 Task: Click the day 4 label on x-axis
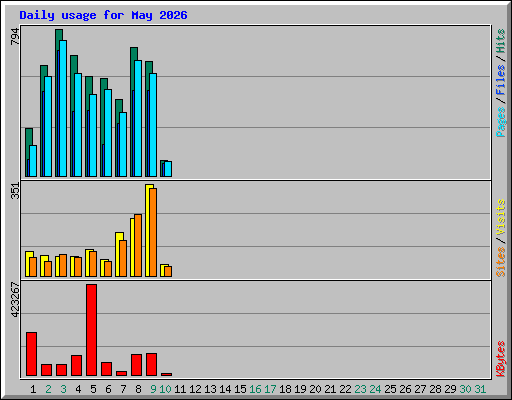(x=78, y=389)
